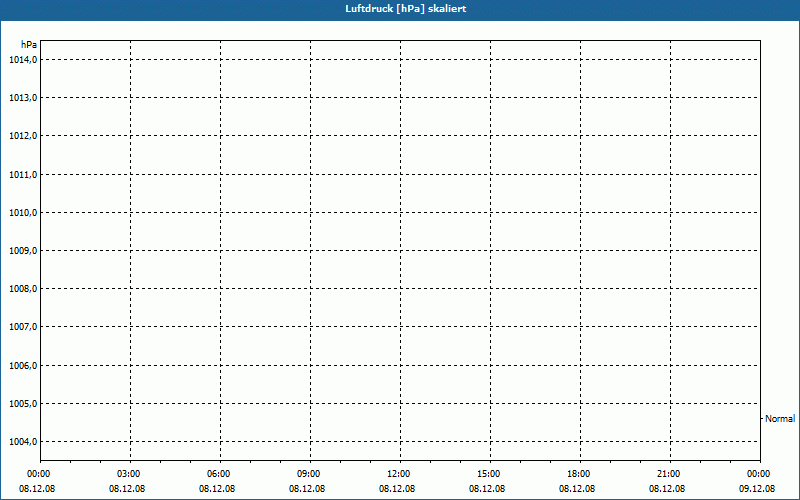Click the Normal marker on the right edge
This screenshot has width=800, height=500.
(x=780, y=419)
